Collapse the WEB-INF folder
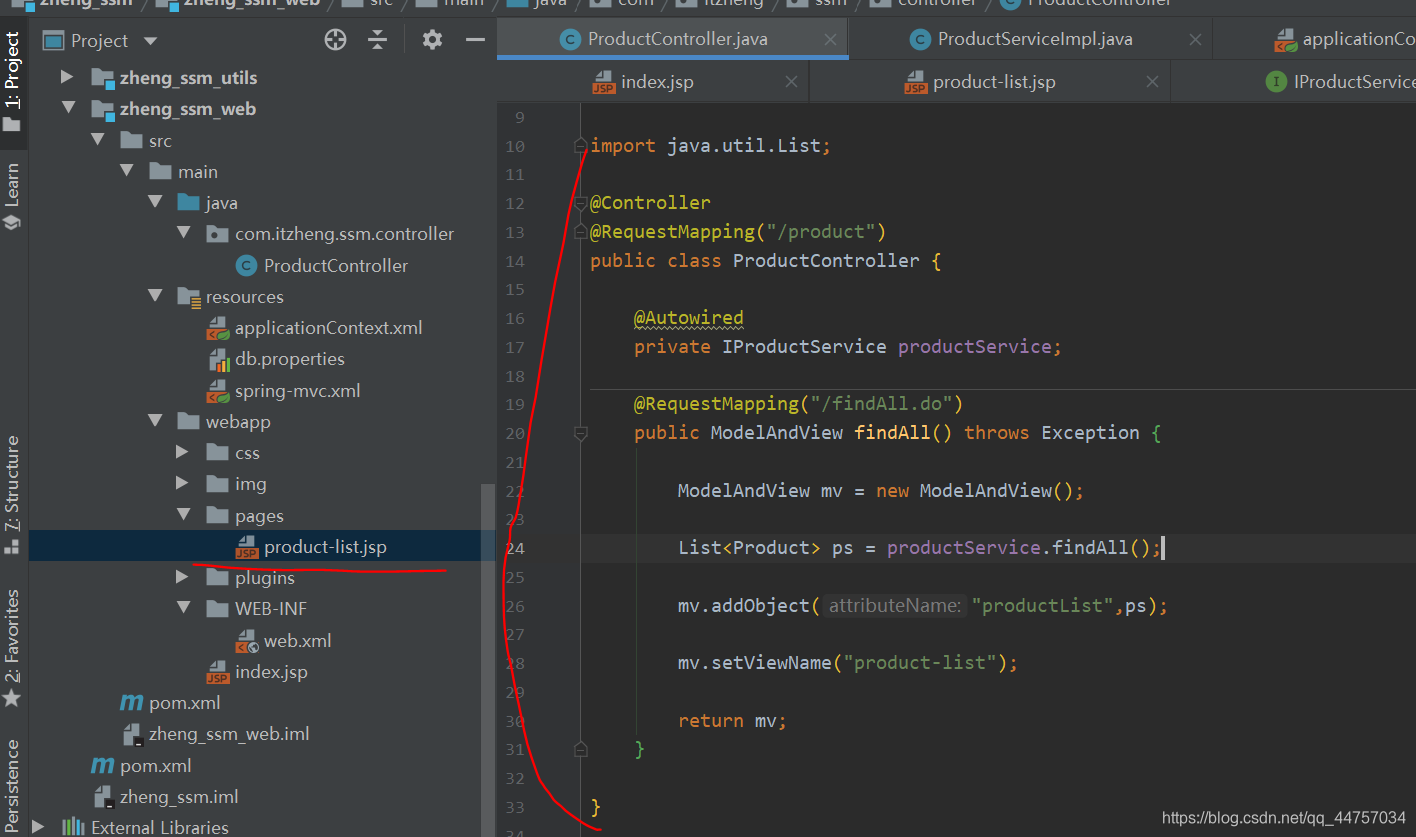 [x=184, y=608]
